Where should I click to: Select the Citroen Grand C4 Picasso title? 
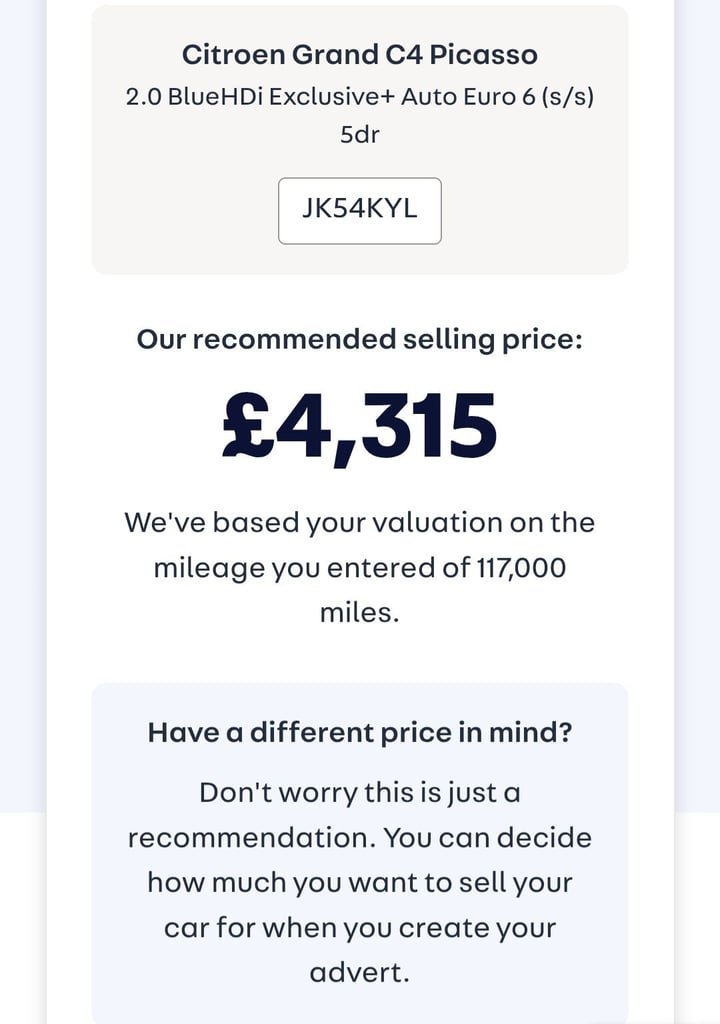pyautogui.click(x=359, y=54)
